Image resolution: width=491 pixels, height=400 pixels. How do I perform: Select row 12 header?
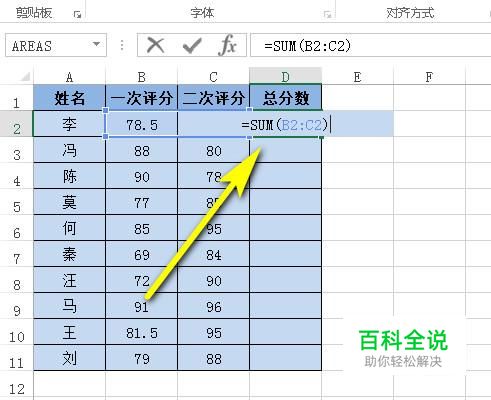[17, 385]
